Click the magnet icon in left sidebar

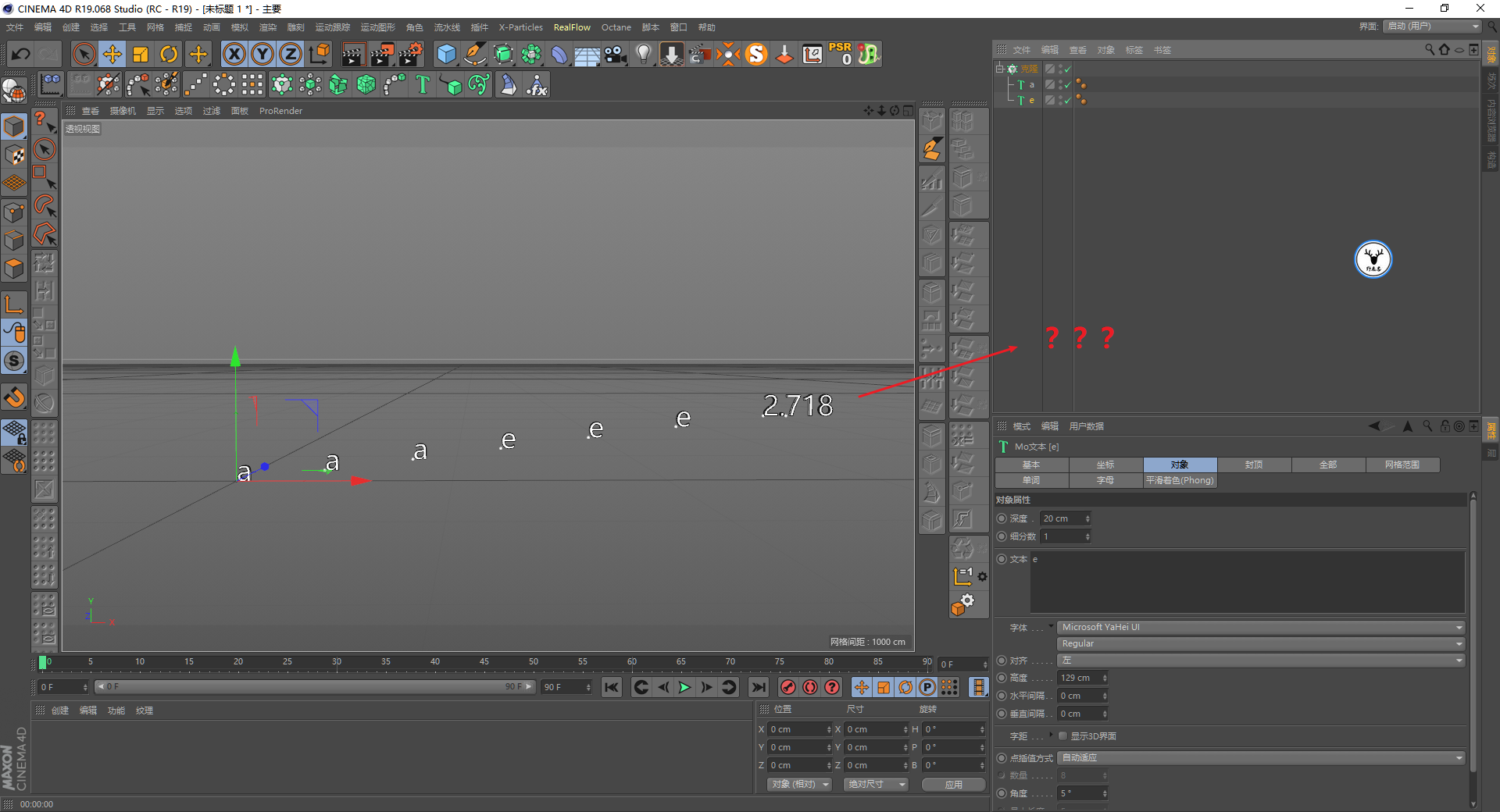click(14, 397)
